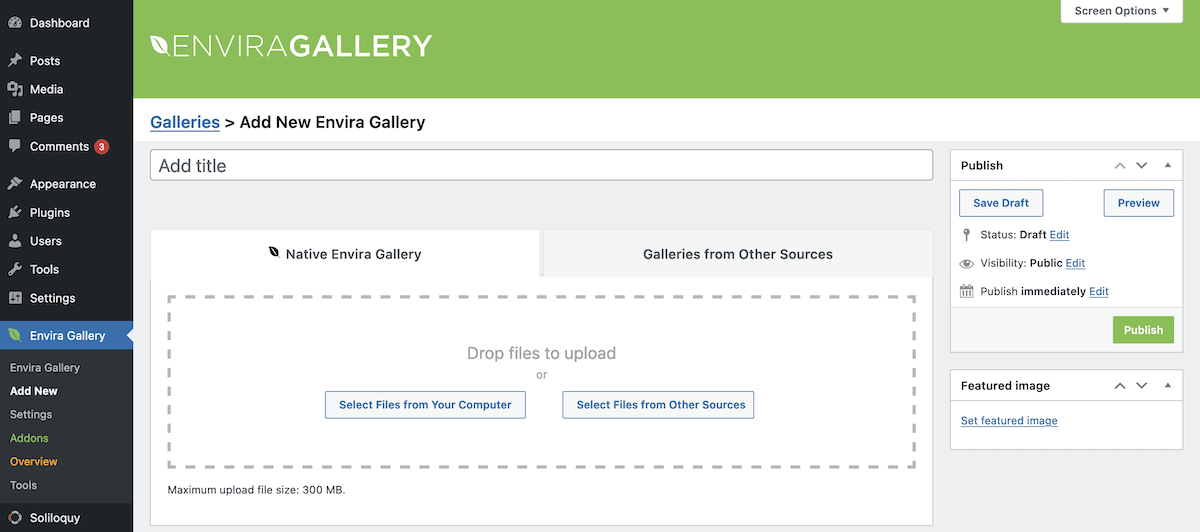
Task: Click Select Files from Your Computer
Action: pyautogui.click(x=425, y=405)
